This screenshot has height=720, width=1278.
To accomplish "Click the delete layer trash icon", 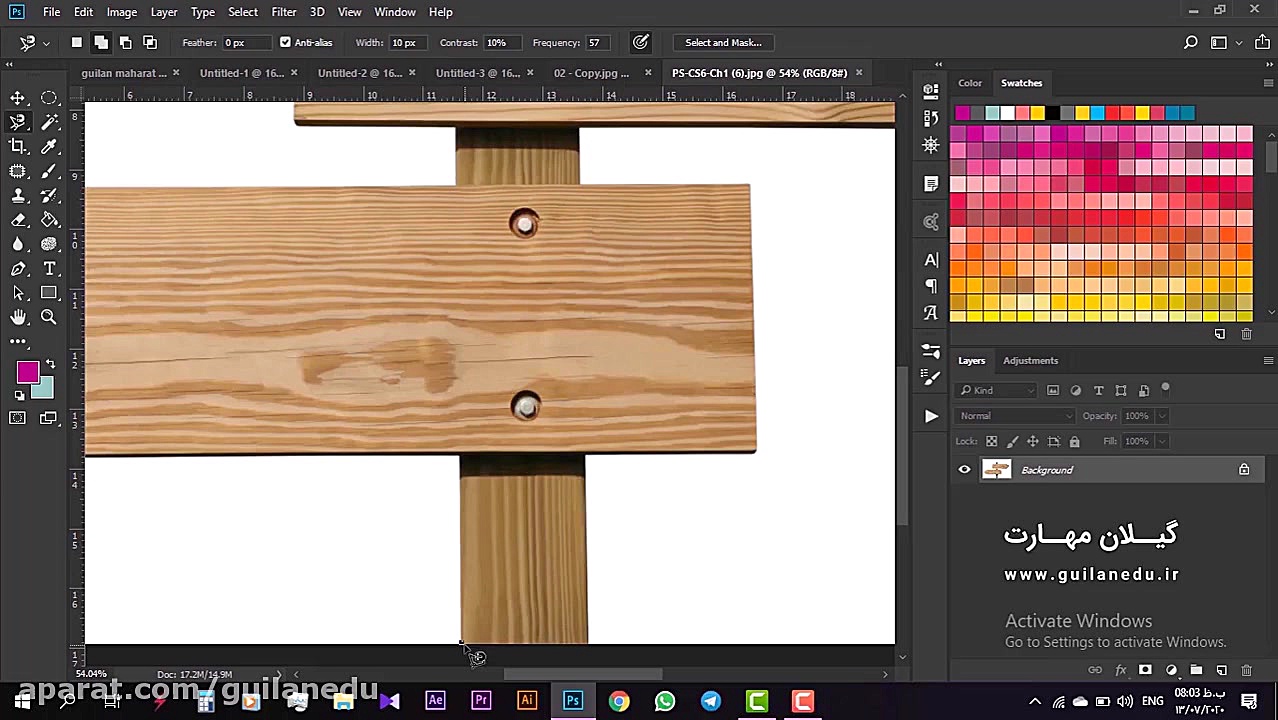I will 1246,670.
